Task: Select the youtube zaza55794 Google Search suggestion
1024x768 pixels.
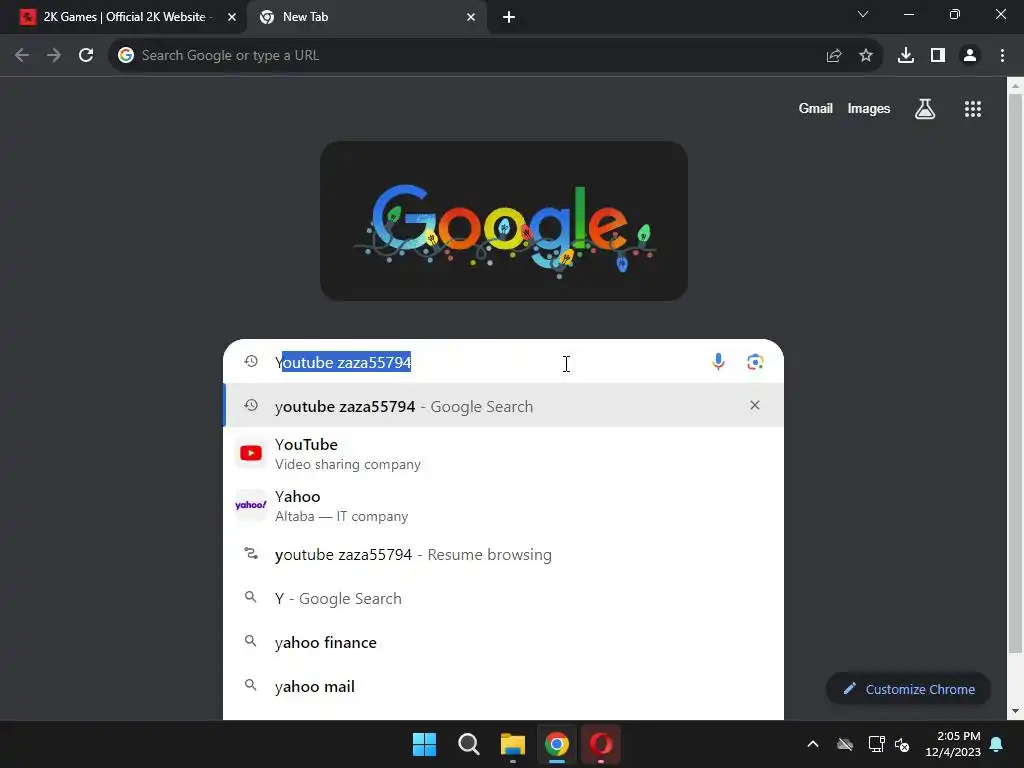Action: click(504, 406)
